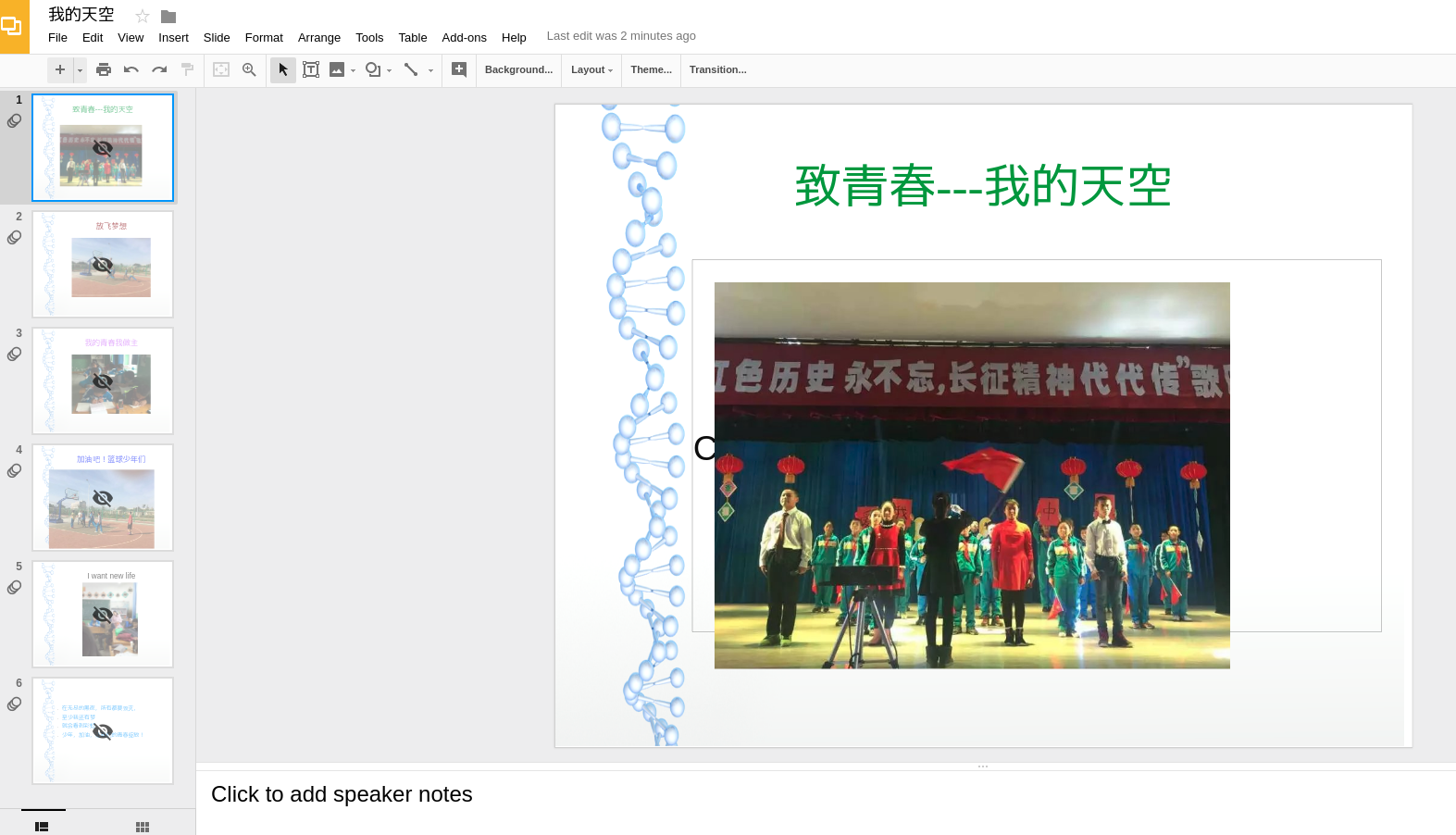The width and height of the screenshot is (1456, 835).
Task: Select the Shape tool
Action: coord(372,69)
